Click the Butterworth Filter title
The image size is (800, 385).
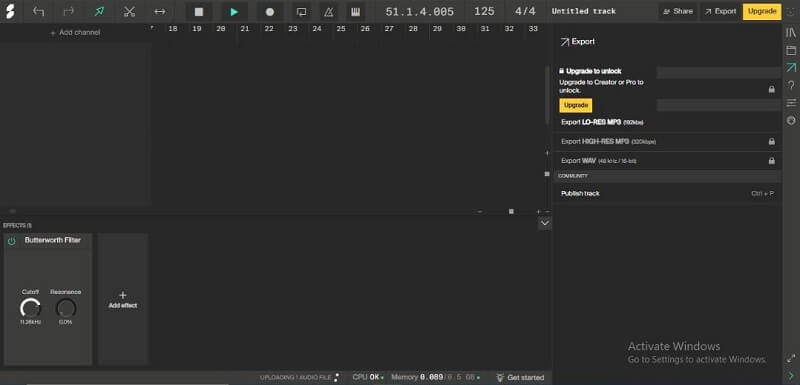click(x=53, y=240)
